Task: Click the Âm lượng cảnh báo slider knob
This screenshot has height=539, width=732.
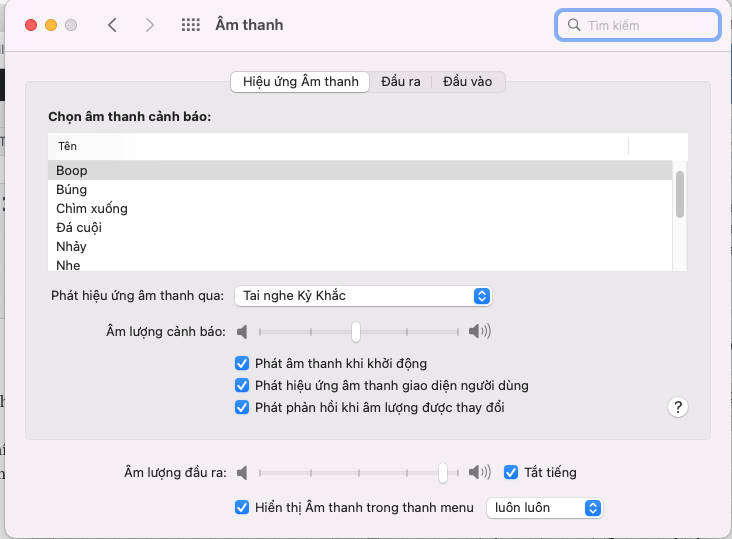Action: point(356,332)
